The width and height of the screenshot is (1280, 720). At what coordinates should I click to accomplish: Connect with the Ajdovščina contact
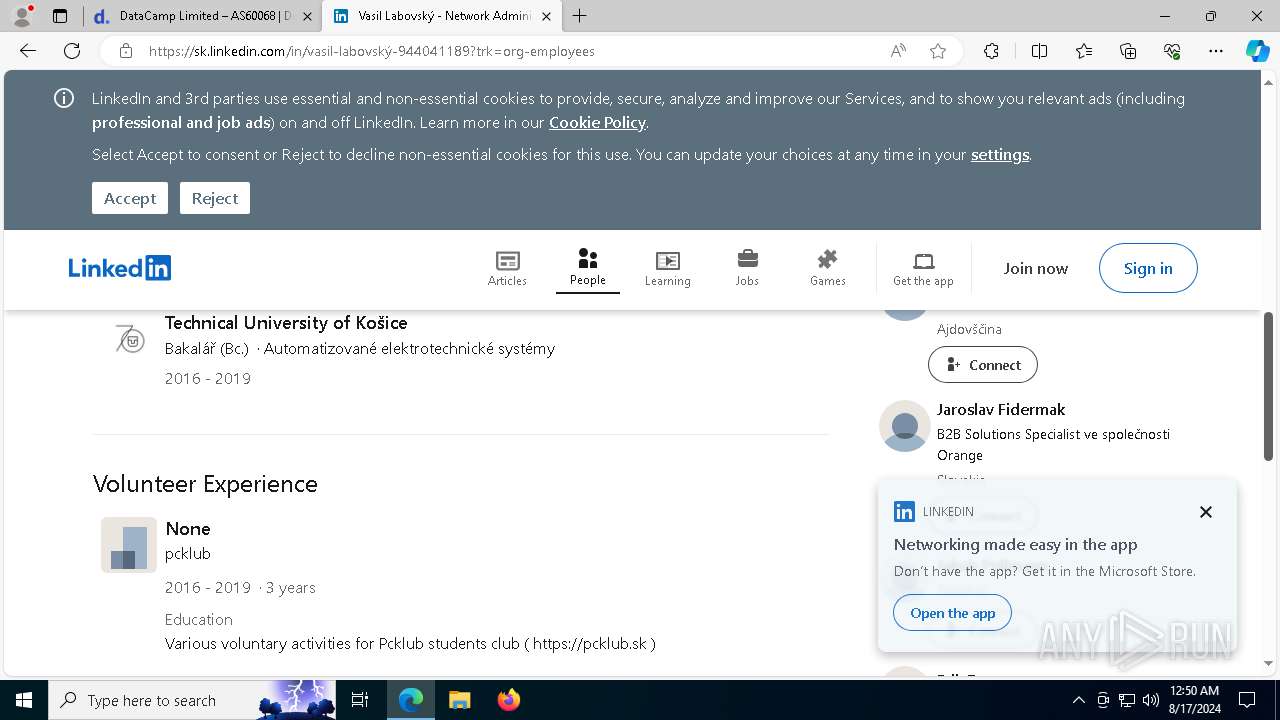click(983, 365)
